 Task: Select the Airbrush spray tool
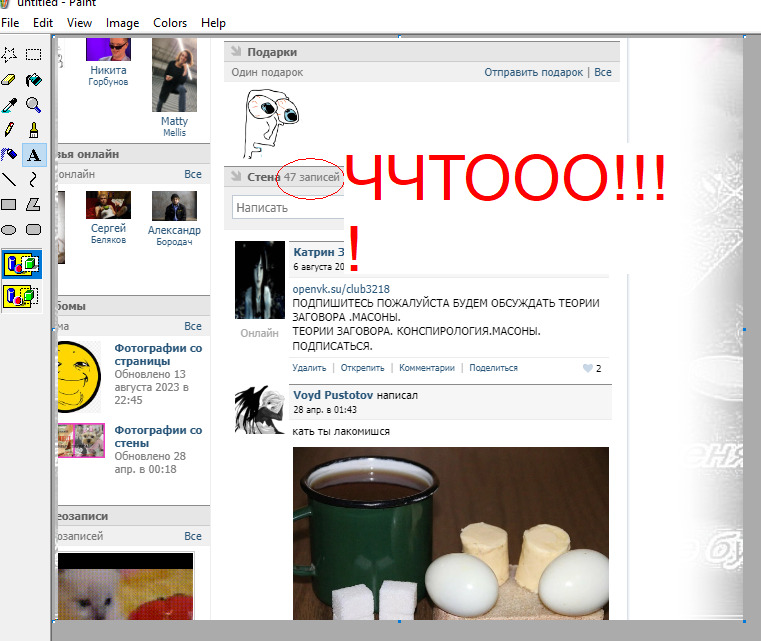[9, 155]
